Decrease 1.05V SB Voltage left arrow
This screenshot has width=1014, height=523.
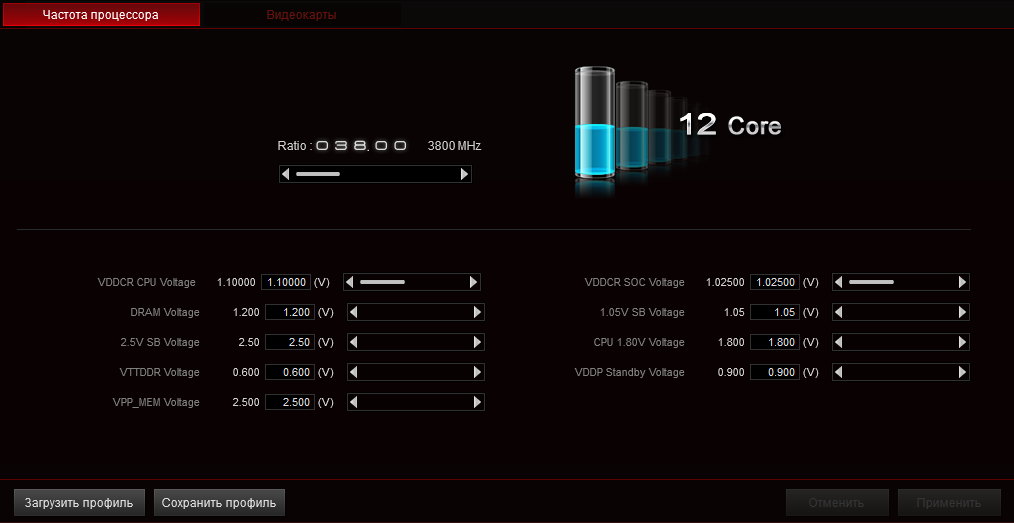(x=839, y=312)
